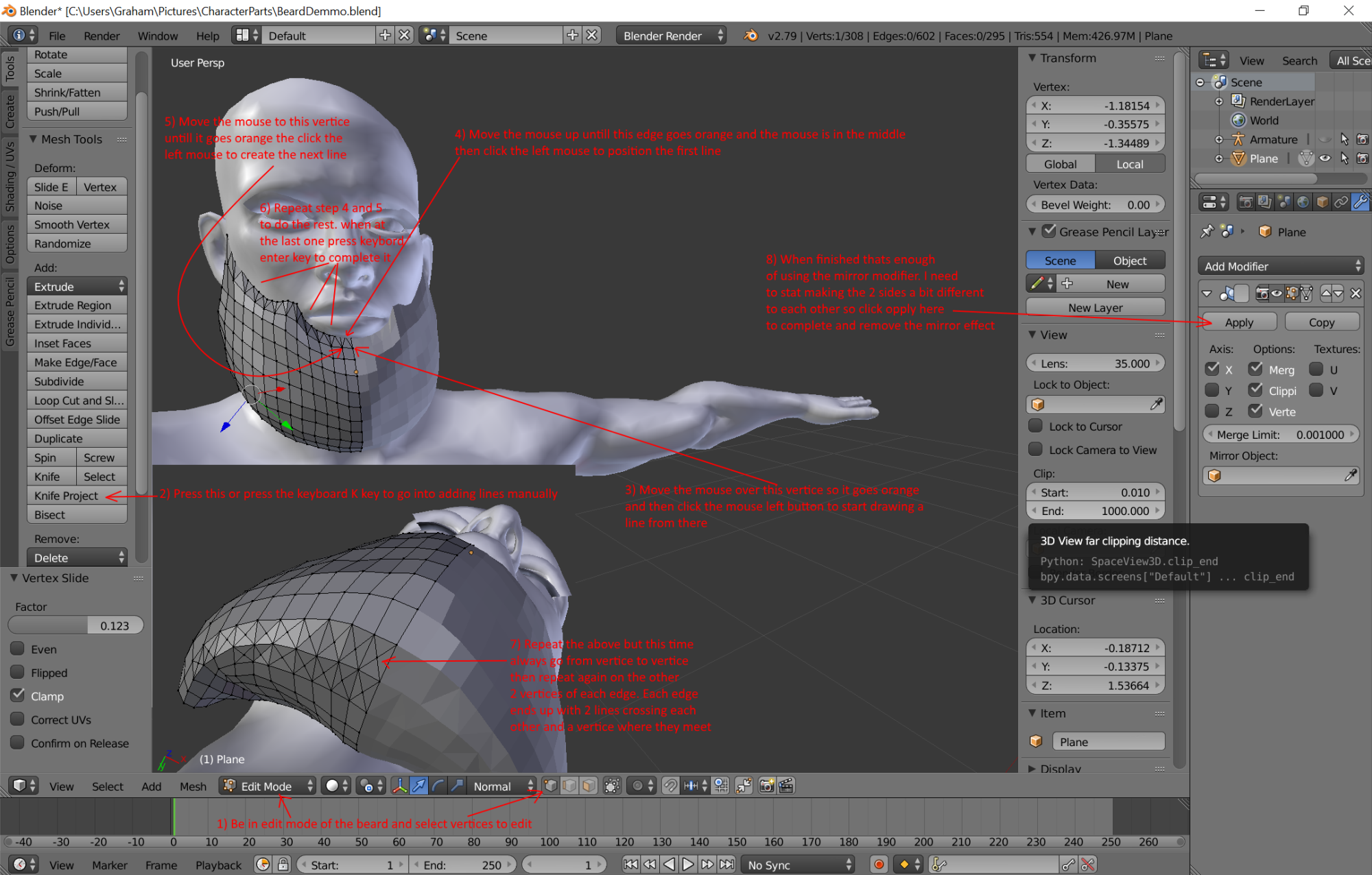Viewport: 1372px width, 875px height.
Task: Open the No Sync playback dropdown
Action: [x=799, y=865]
